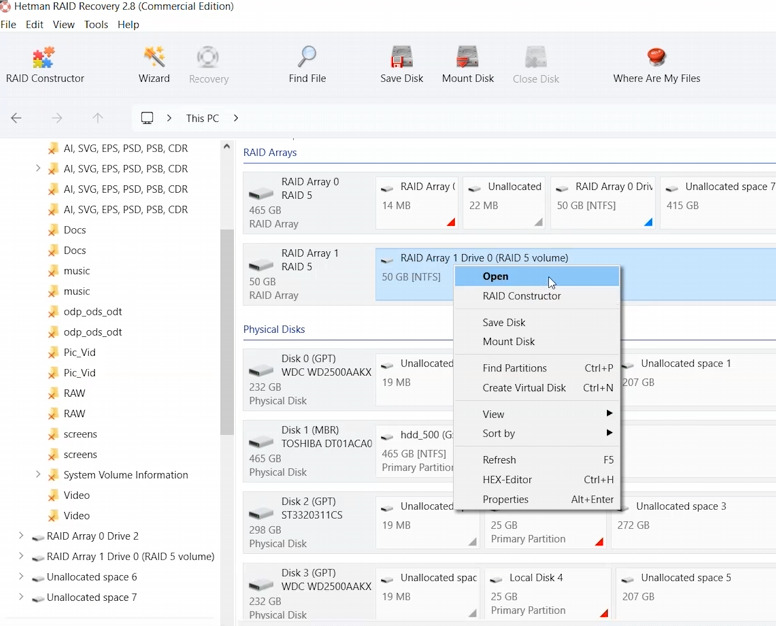Screen dimensions: 776x626
Task: Select Unallocated space 3 272 GB block
Action: coord(693,522)
